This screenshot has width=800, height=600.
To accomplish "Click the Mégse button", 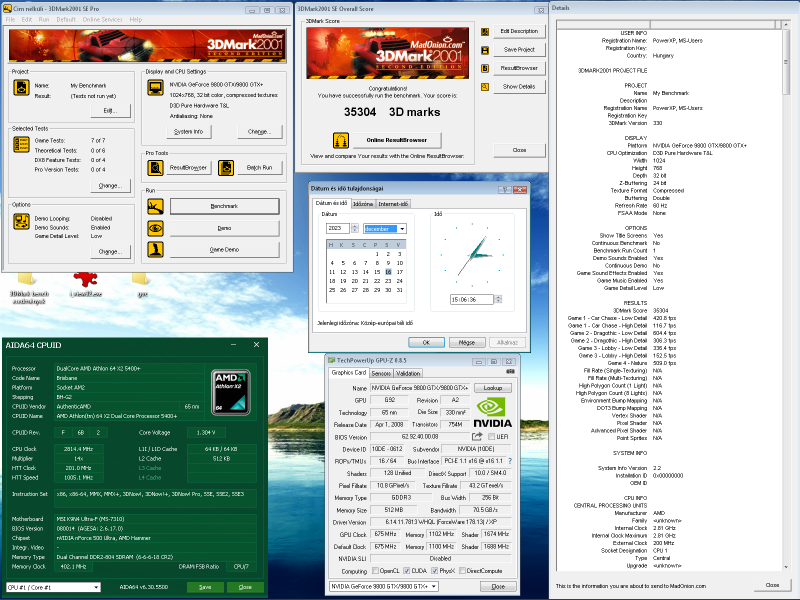I will (x=467, y=342).
